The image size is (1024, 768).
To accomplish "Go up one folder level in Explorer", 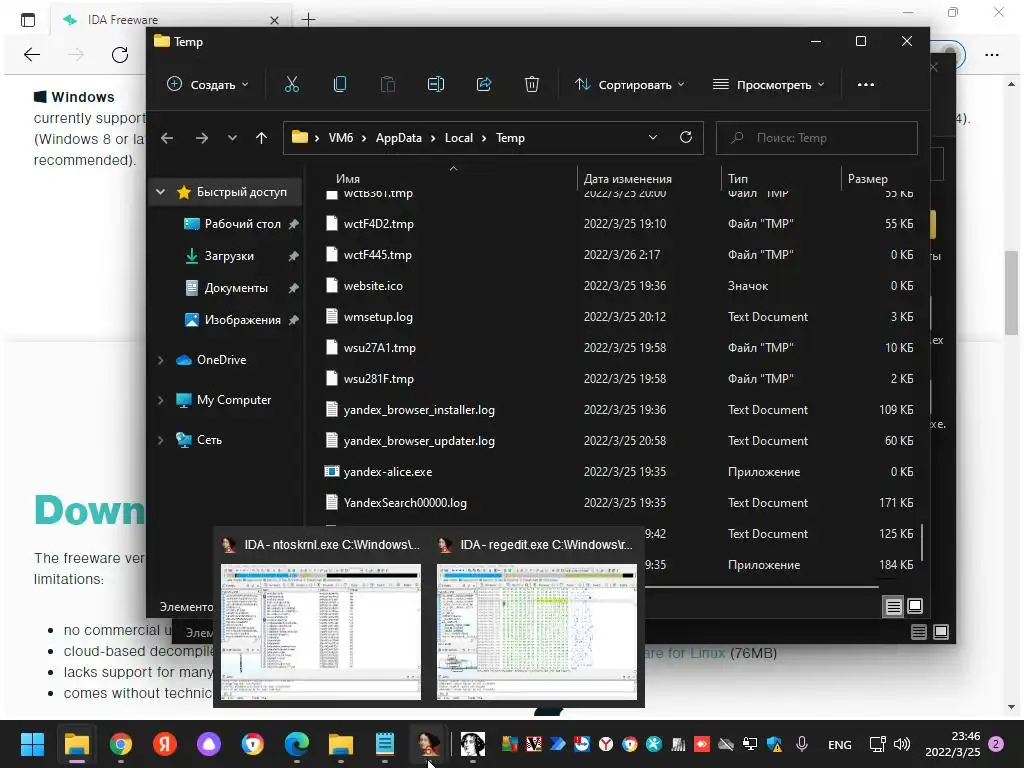I will pyautogui.click(x=261, y=138).
